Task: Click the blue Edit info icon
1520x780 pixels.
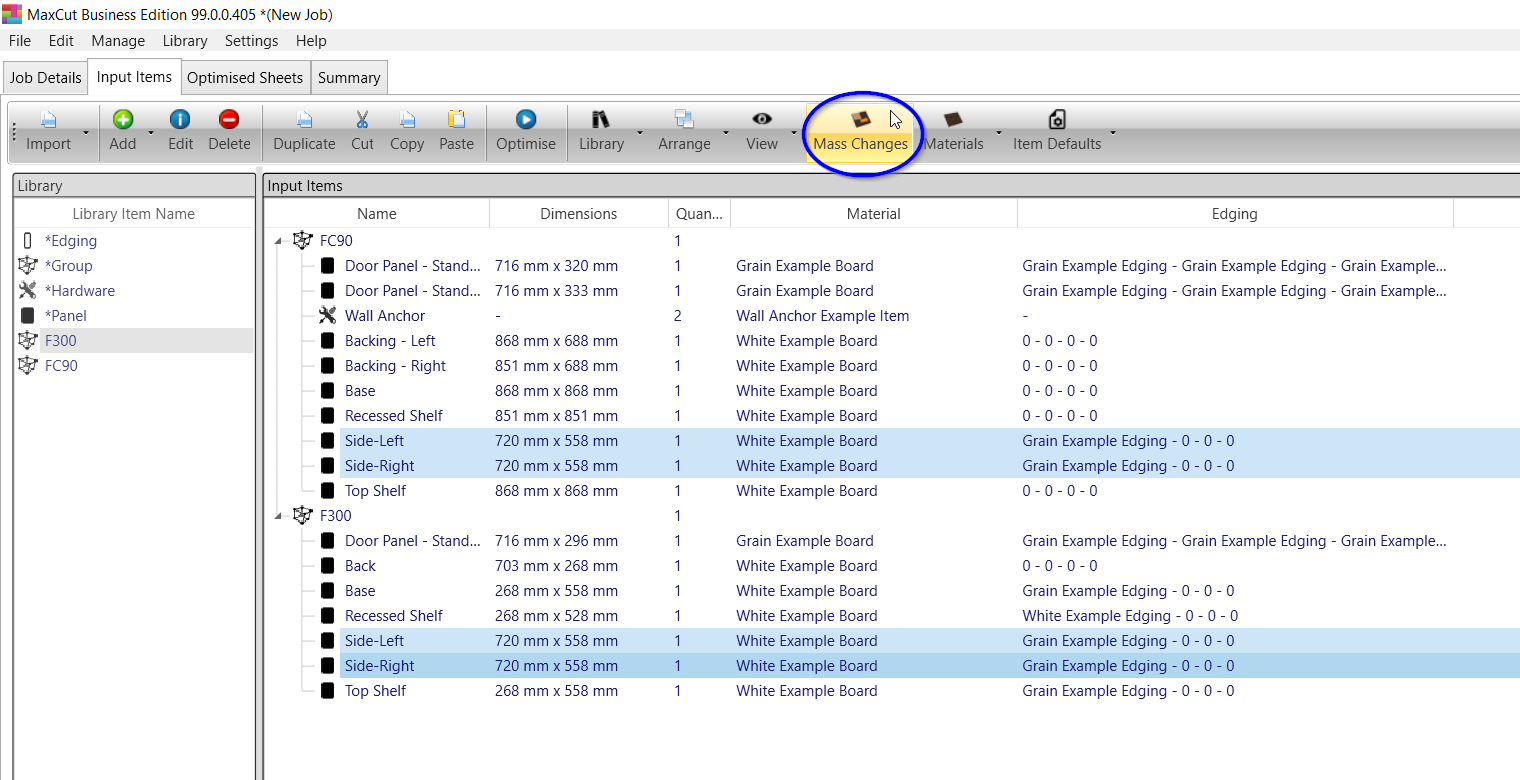Action: [x=180, y=120]
